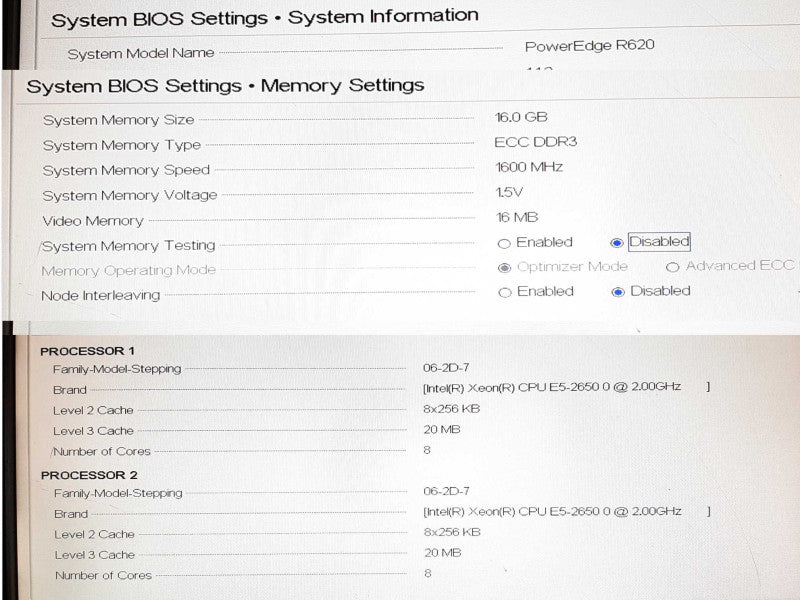Screen dimensions: 800x600
Task: Click Processor 1 Number of Cores label
Action: click(x=102, y=452)
